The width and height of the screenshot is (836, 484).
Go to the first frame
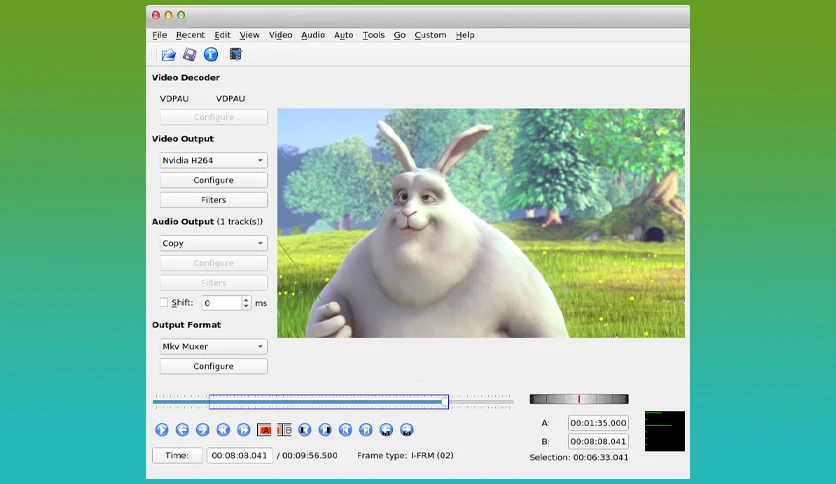click(345, 430)
